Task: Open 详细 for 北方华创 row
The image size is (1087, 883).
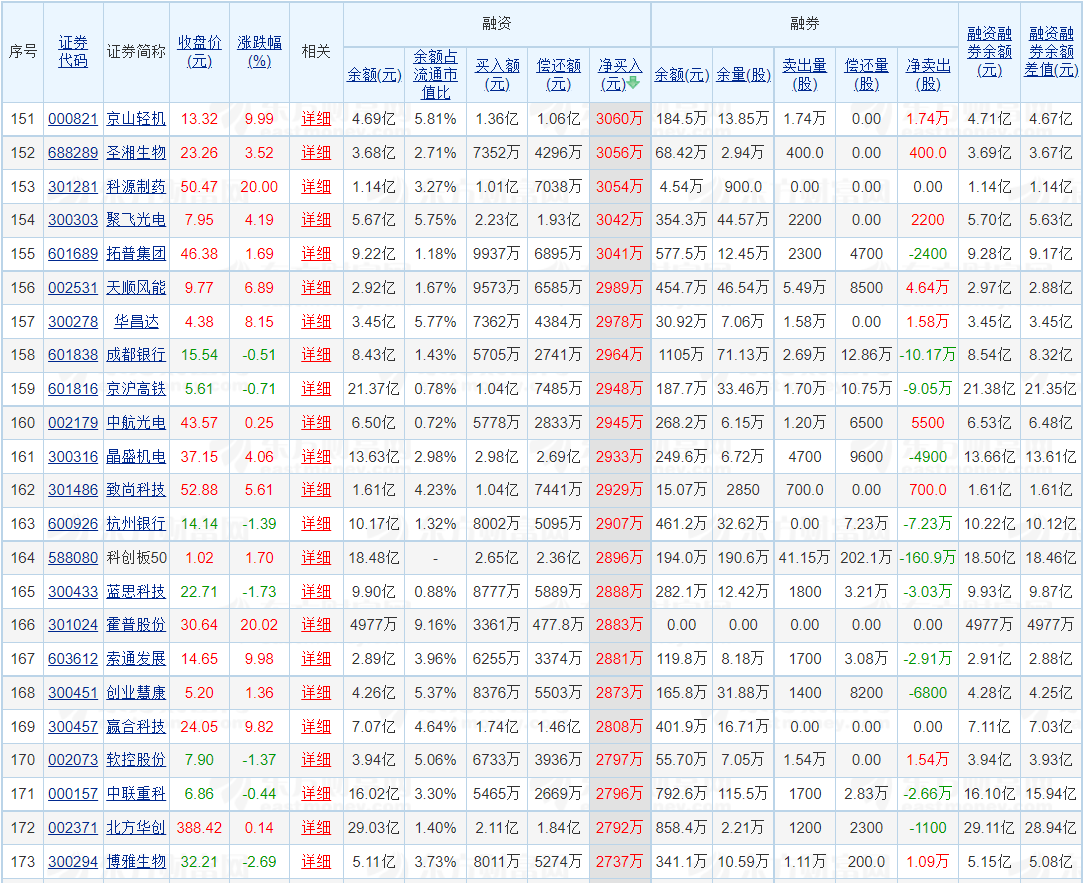Action: 316,828
